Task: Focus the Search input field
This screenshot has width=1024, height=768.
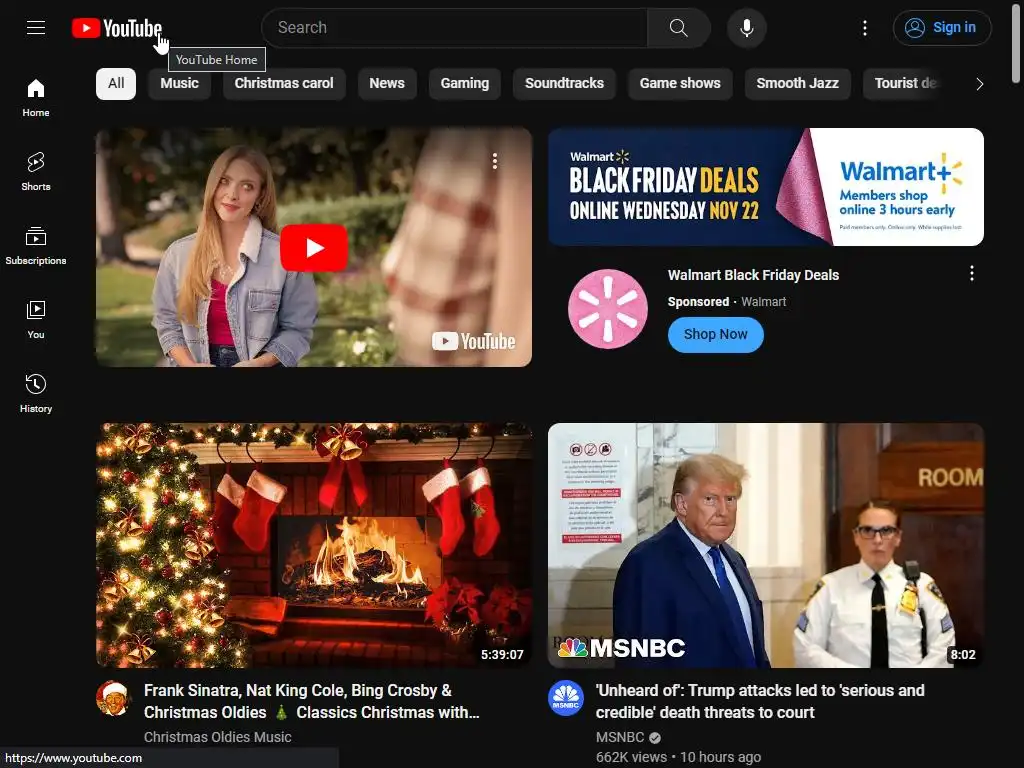Action: tap(455, 27)
